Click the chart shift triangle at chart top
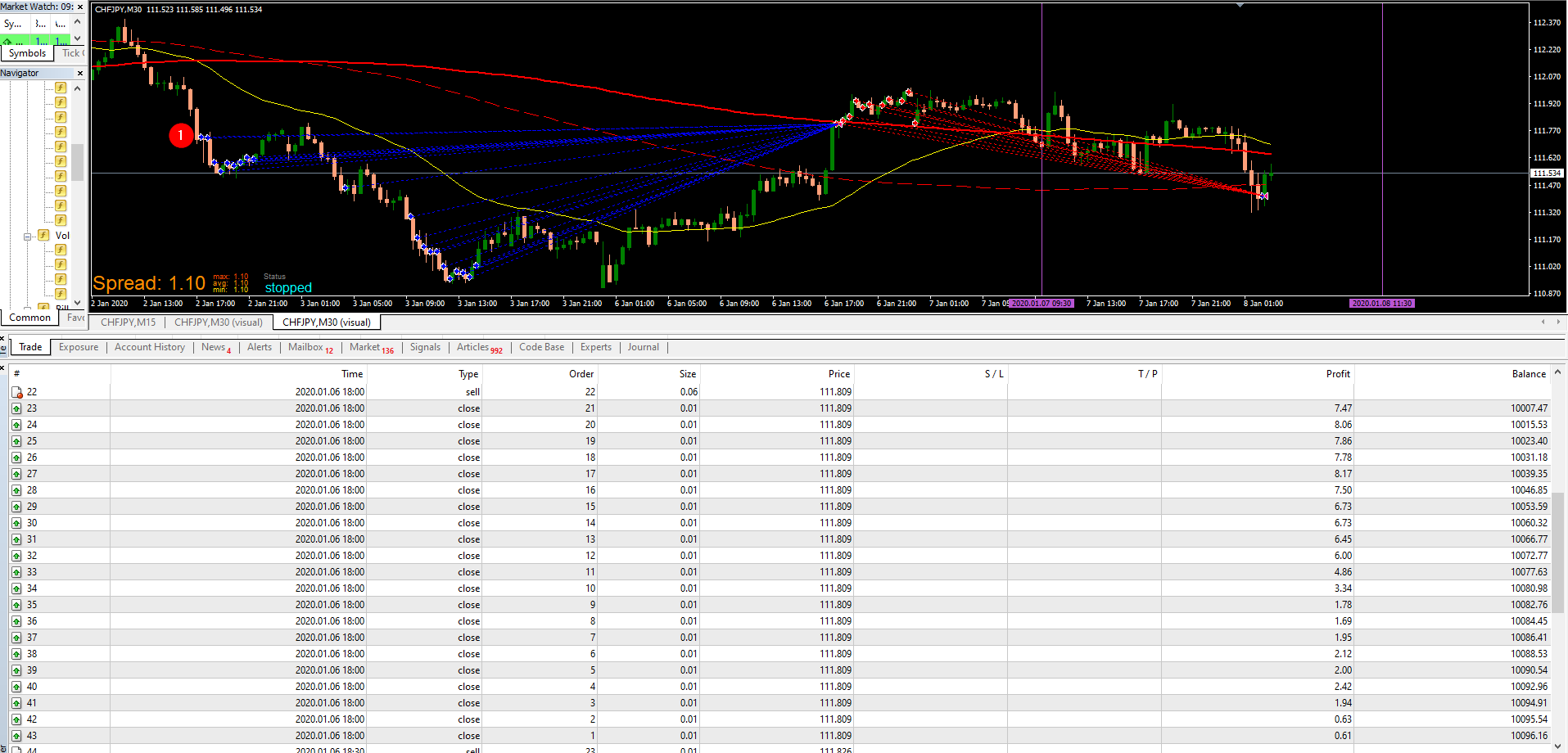Screen dimensions: 1568x753 coord(1240,6)
